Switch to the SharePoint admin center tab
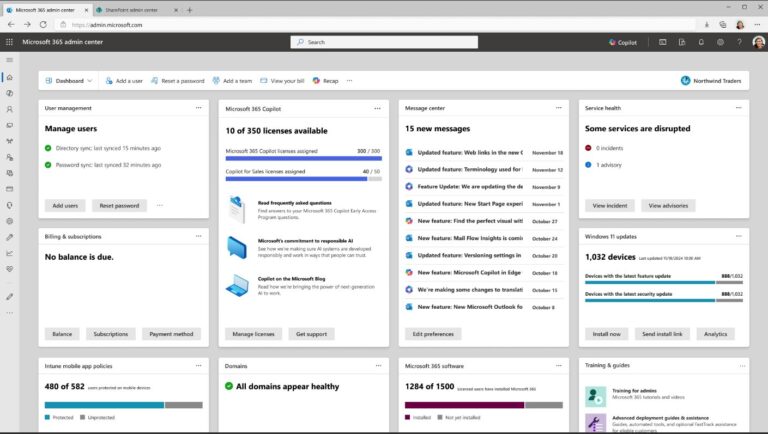The height and width of the screenshot is (434, 768). coord(136,10)
